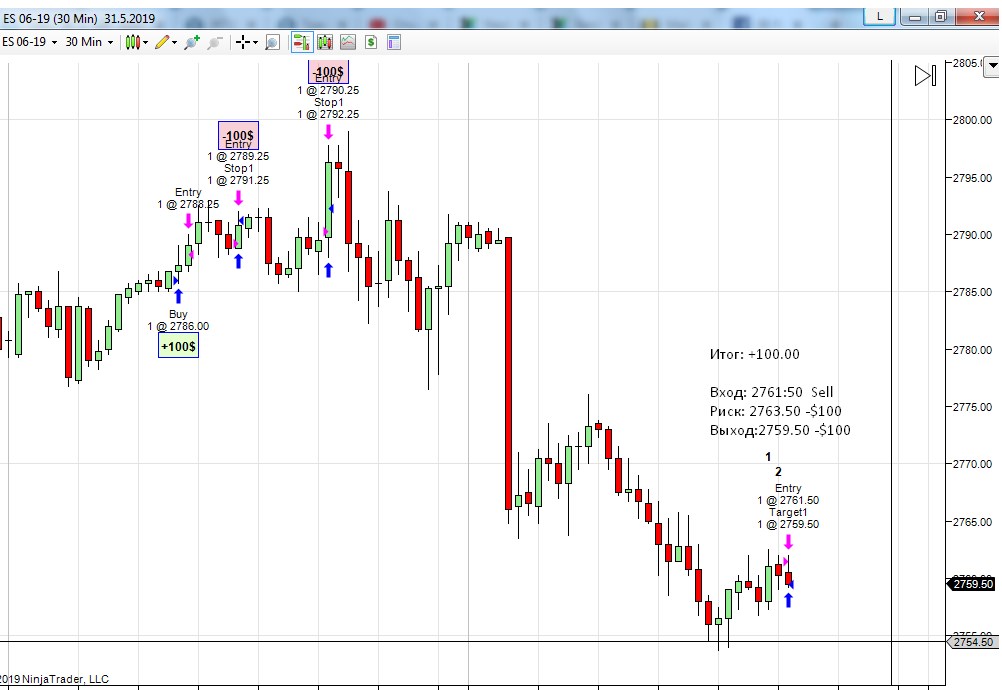Click the L link button in title bar
Viewport: 1002px width, 690px height.
click(880, 17)
